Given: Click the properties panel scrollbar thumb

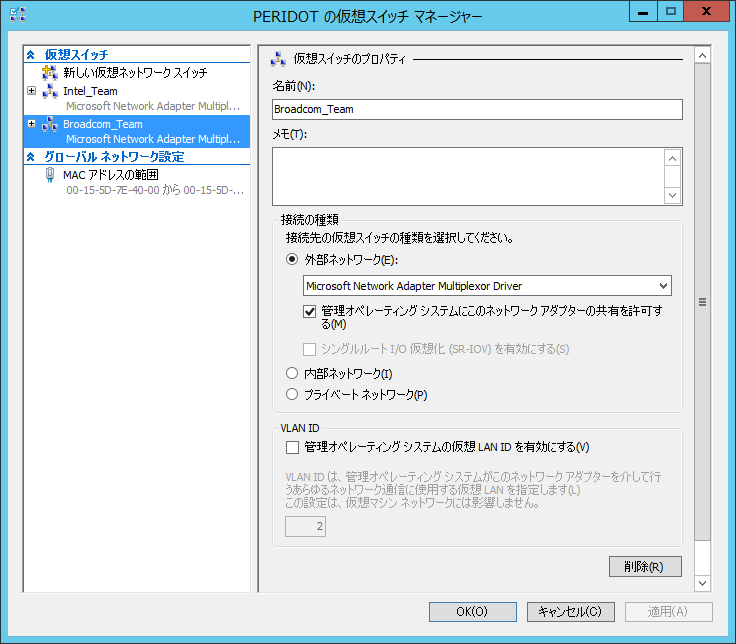Looking at the screenshot, I should (x=702, y=302).
